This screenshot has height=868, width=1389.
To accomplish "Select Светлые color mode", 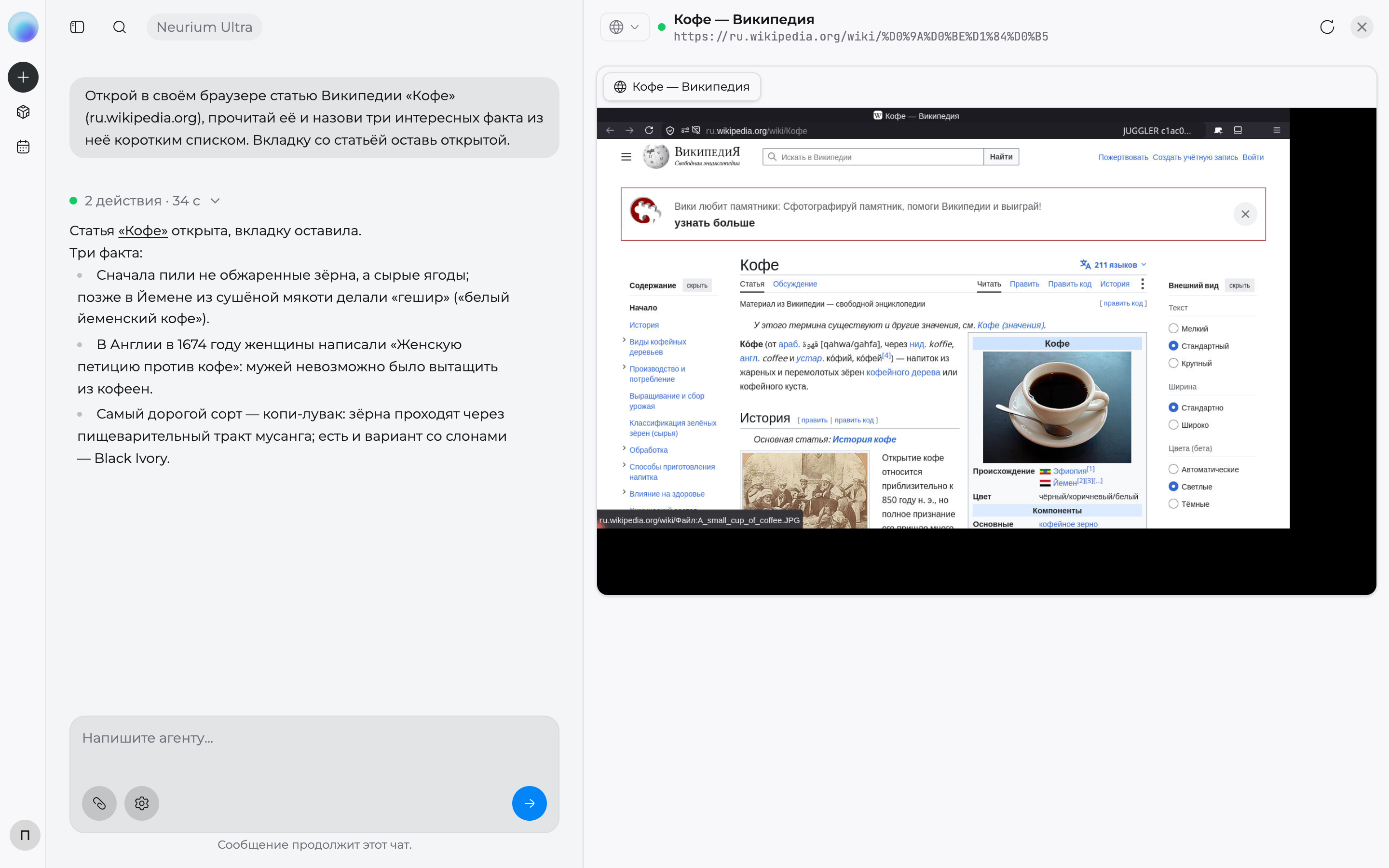I will pos(1173,486).
